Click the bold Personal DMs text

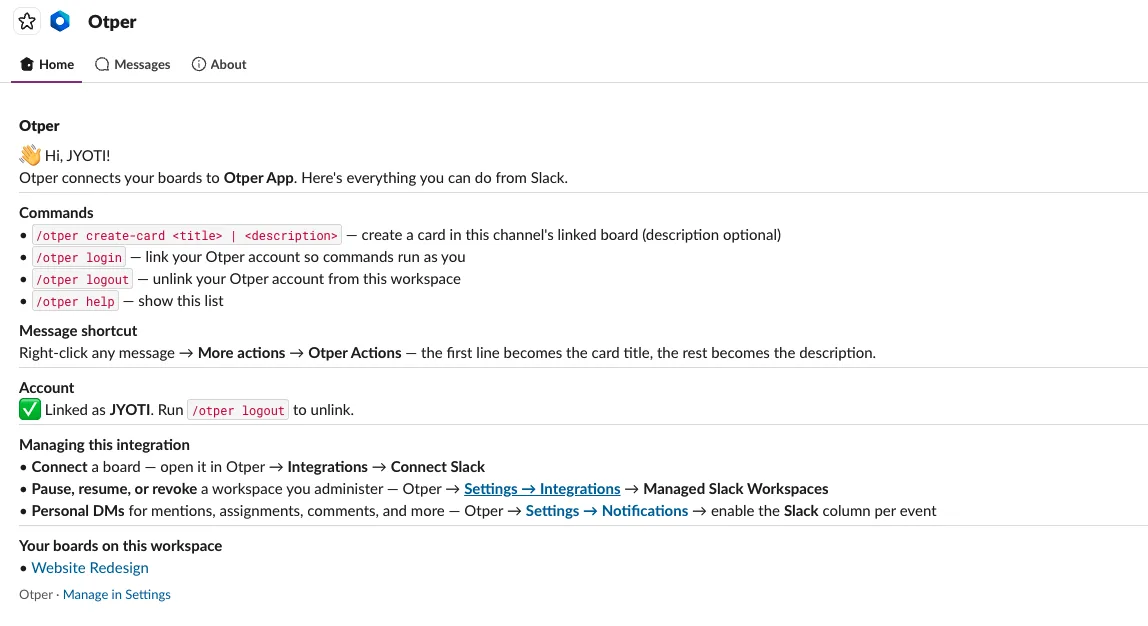[x=78, y=511]
